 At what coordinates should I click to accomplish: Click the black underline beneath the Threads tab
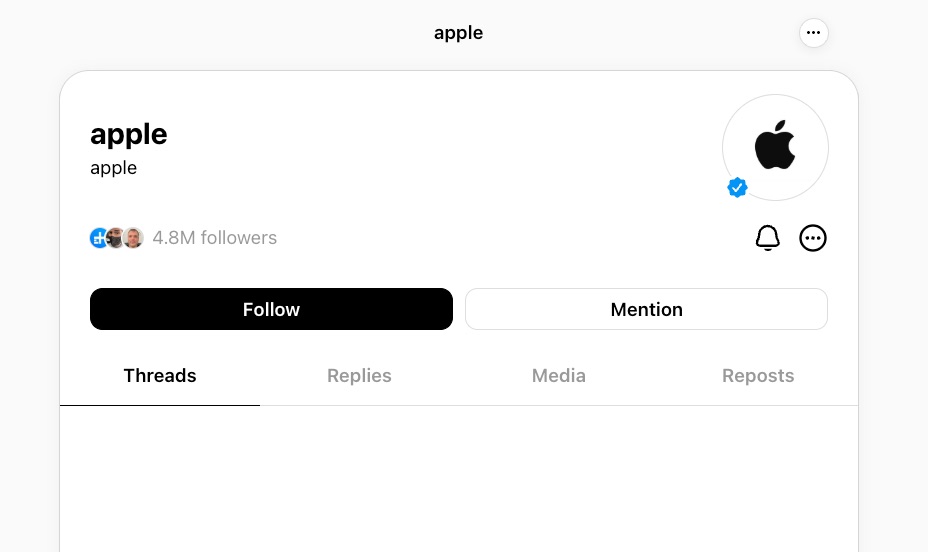[x=160, y=405]
